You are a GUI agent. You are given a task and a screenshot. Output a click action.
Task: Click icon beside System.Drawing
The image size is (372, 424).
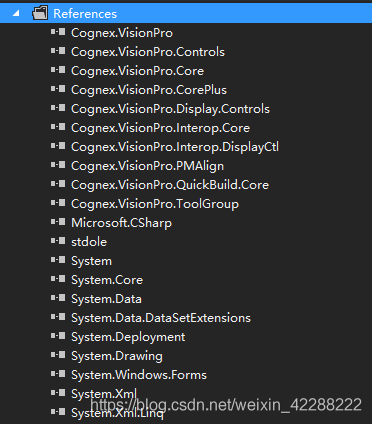(58, 355)
